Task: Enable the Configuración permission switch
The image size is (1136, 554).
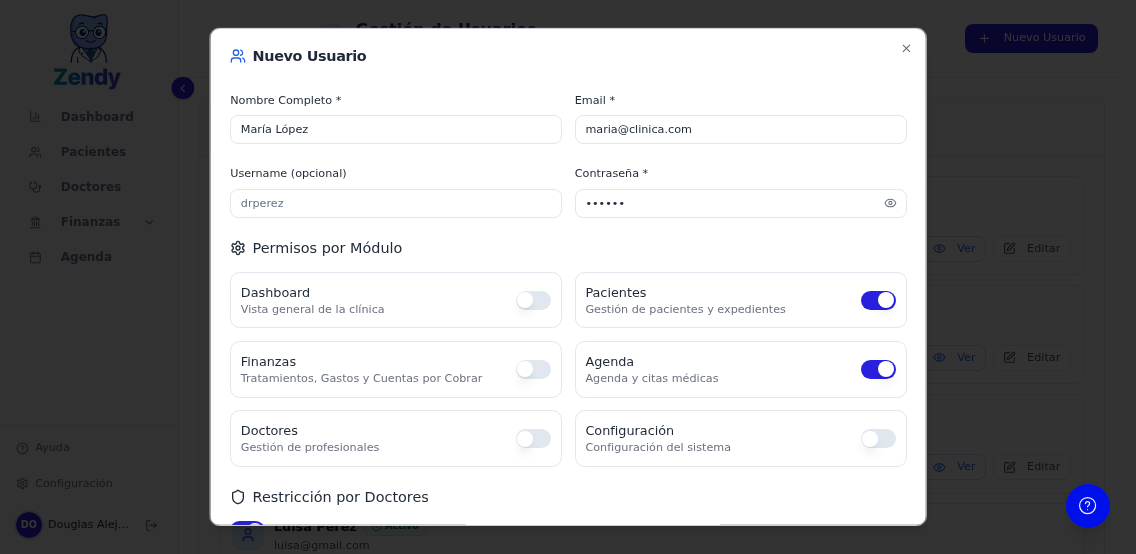Action: click(878, 438)
